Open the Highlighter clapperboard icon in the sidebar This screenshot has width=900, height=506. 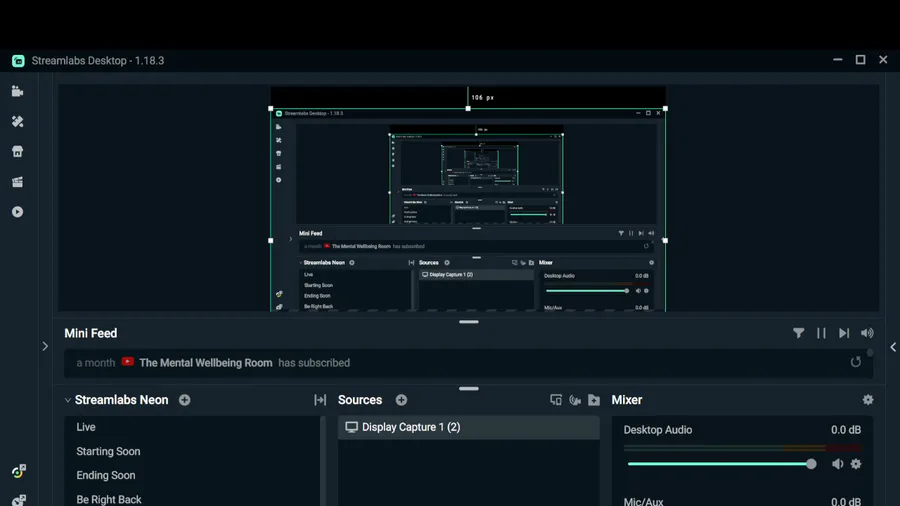click(x=17, y=182)
